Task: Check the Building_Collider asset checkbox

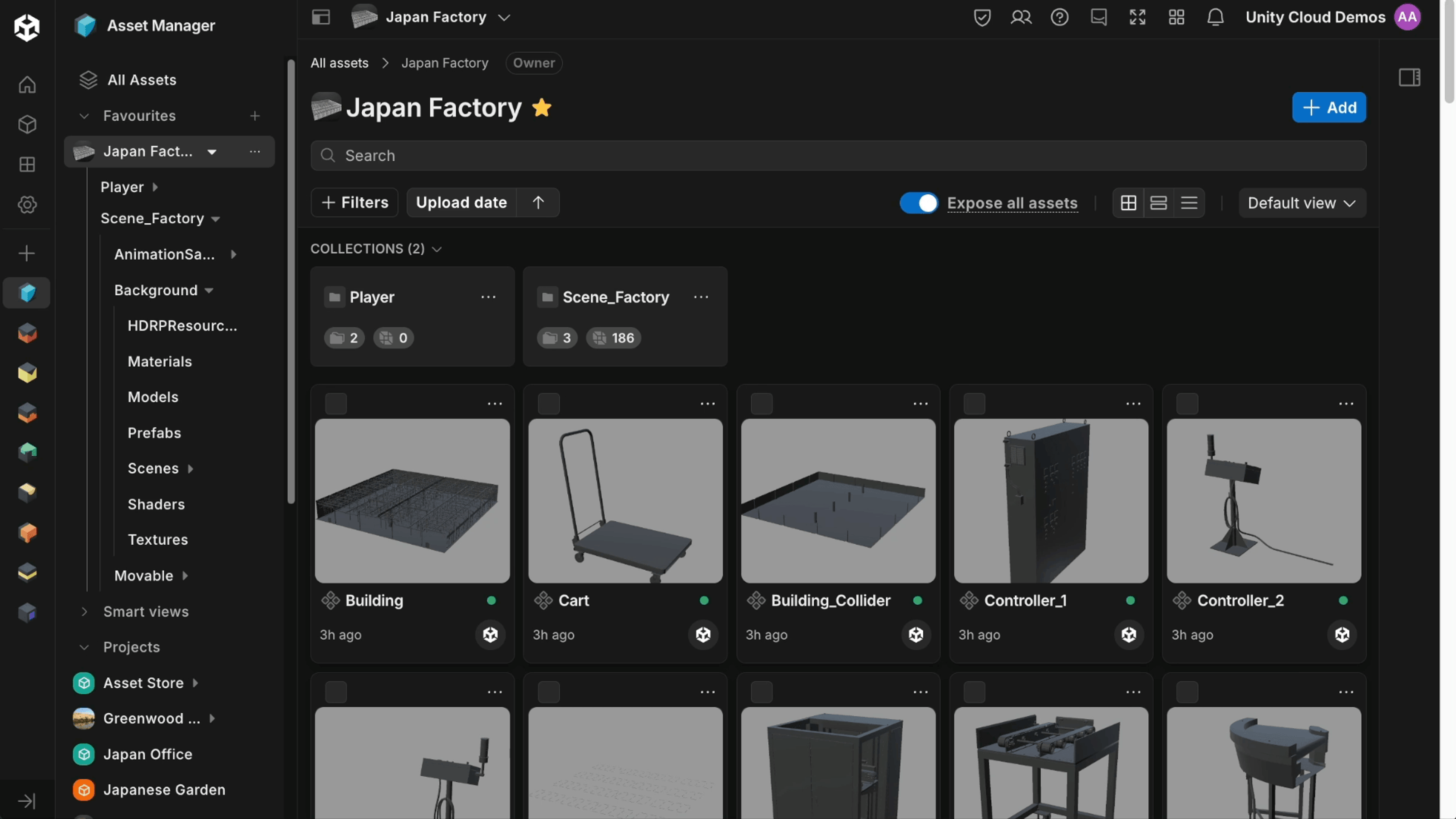Action: click(761, 404)
